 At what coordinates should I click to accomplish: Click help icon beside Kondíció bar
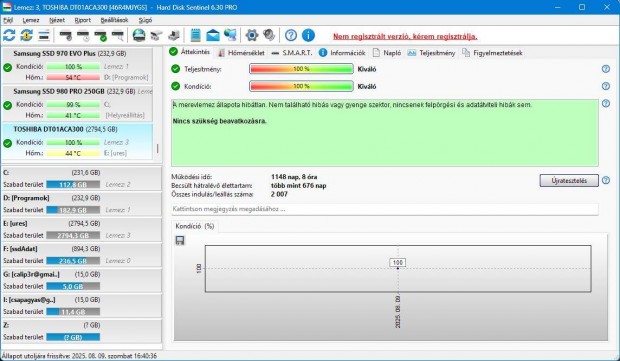(x=606, y=86)
